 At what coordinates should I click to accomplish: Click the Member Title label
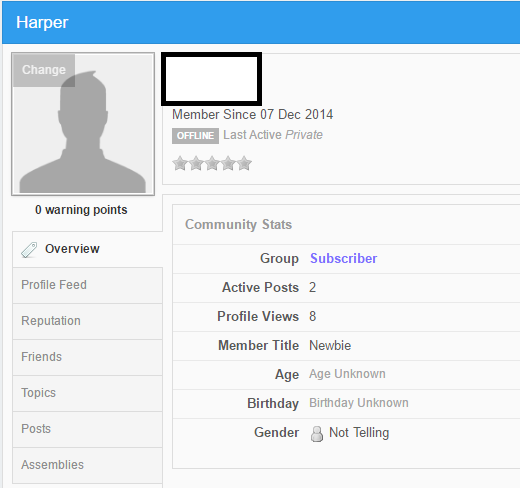tap(258, 345)
